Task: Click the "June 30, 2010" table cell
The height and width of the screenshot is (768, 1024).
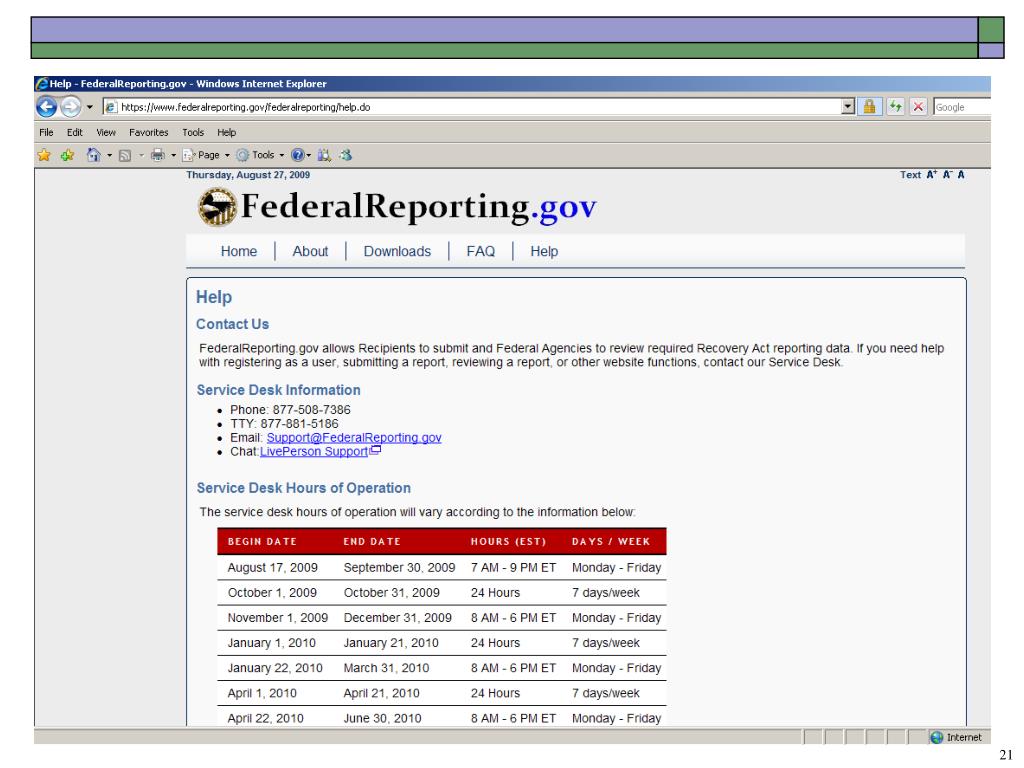Action: (x=383, y=718)
